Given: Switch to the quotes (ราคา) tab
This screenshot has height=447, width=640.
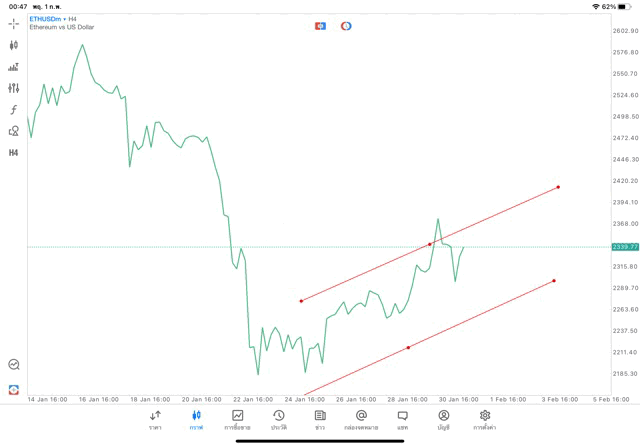Looking at the screenshot, I should tap(155, 420).
